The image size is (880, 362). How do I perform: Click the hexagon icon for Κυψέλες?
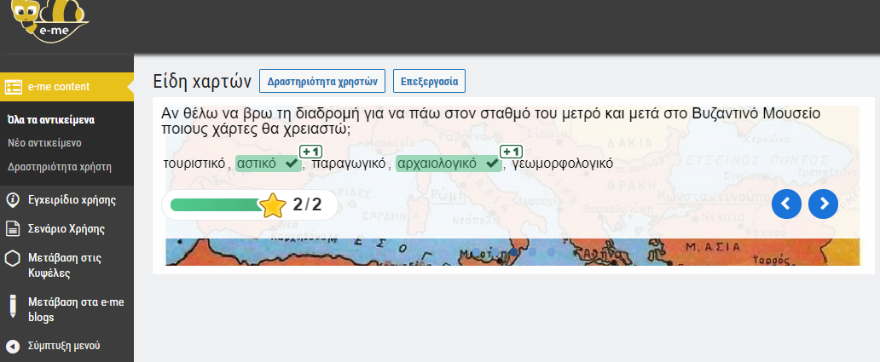(x=12, y=259)
